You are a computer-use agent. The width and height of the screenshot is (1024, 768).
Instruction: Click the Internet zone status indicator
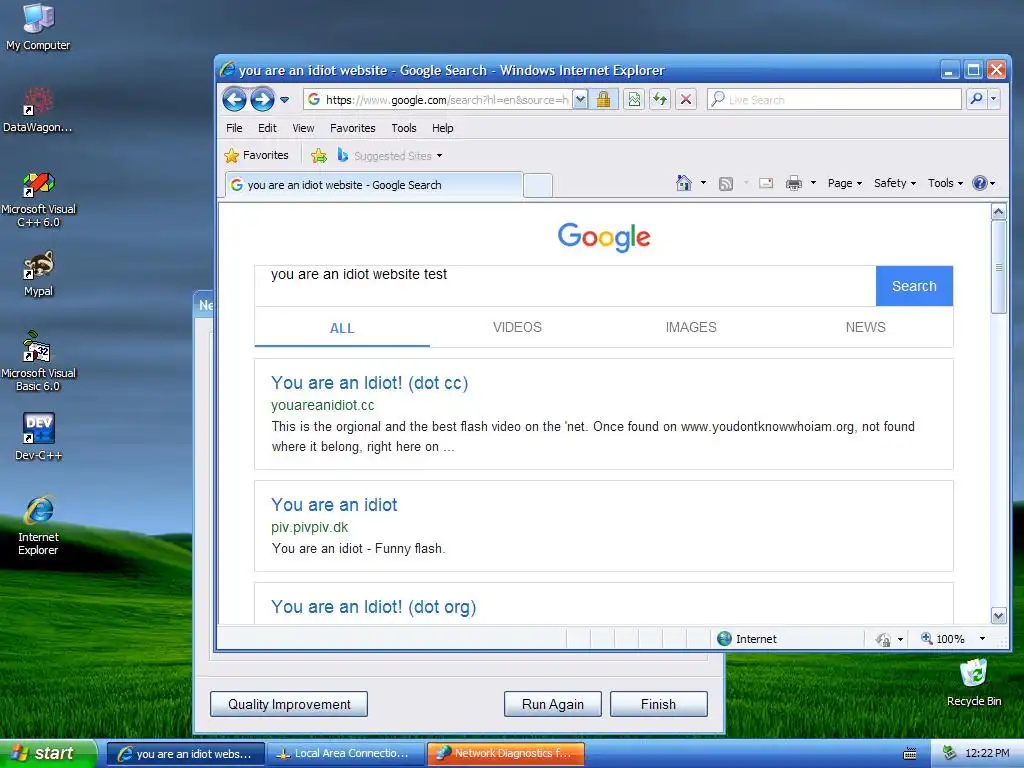coord(747,639)
